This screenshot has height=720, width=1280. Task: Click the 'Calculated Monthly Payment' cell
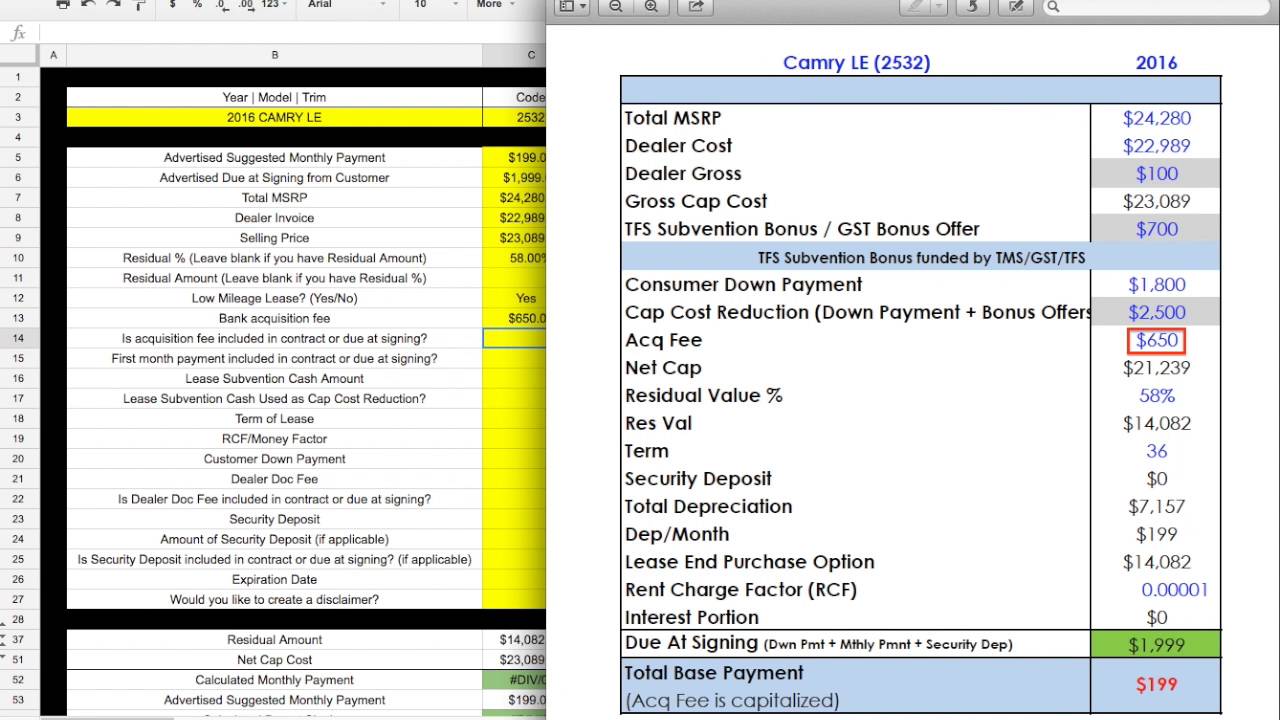[274, 679]
